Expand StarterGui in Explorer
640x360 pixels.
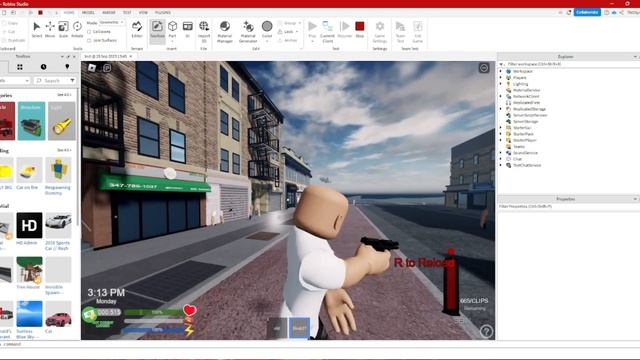pos(501,128)
